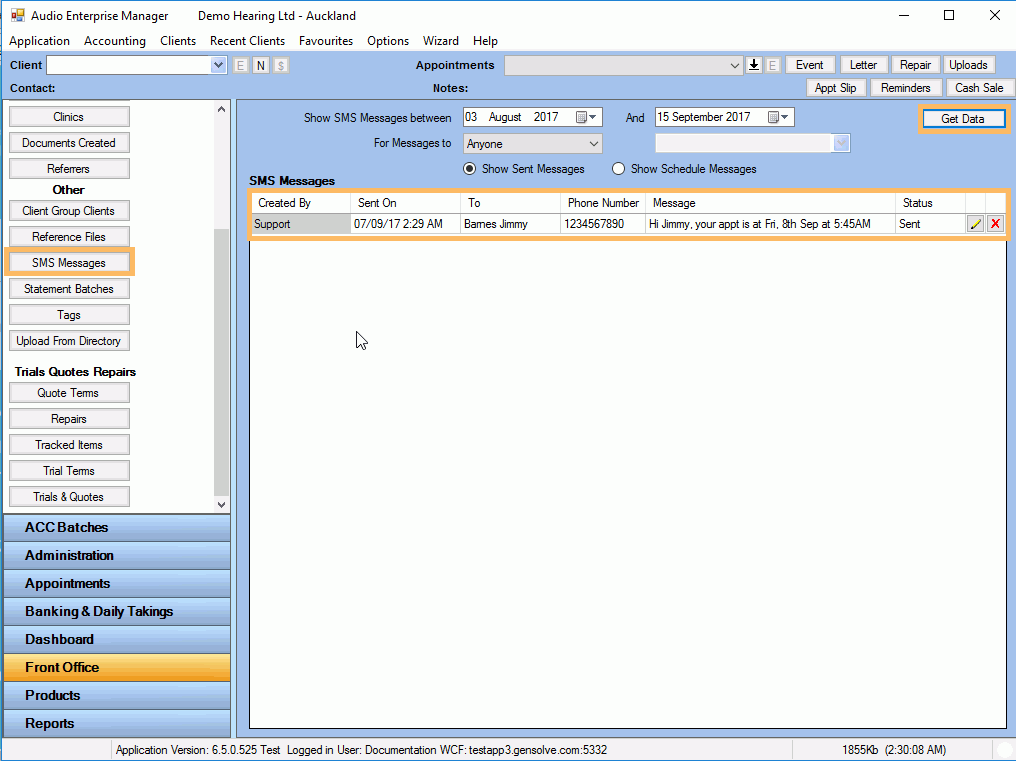Switch to the Reports panel section

point(116,723)
